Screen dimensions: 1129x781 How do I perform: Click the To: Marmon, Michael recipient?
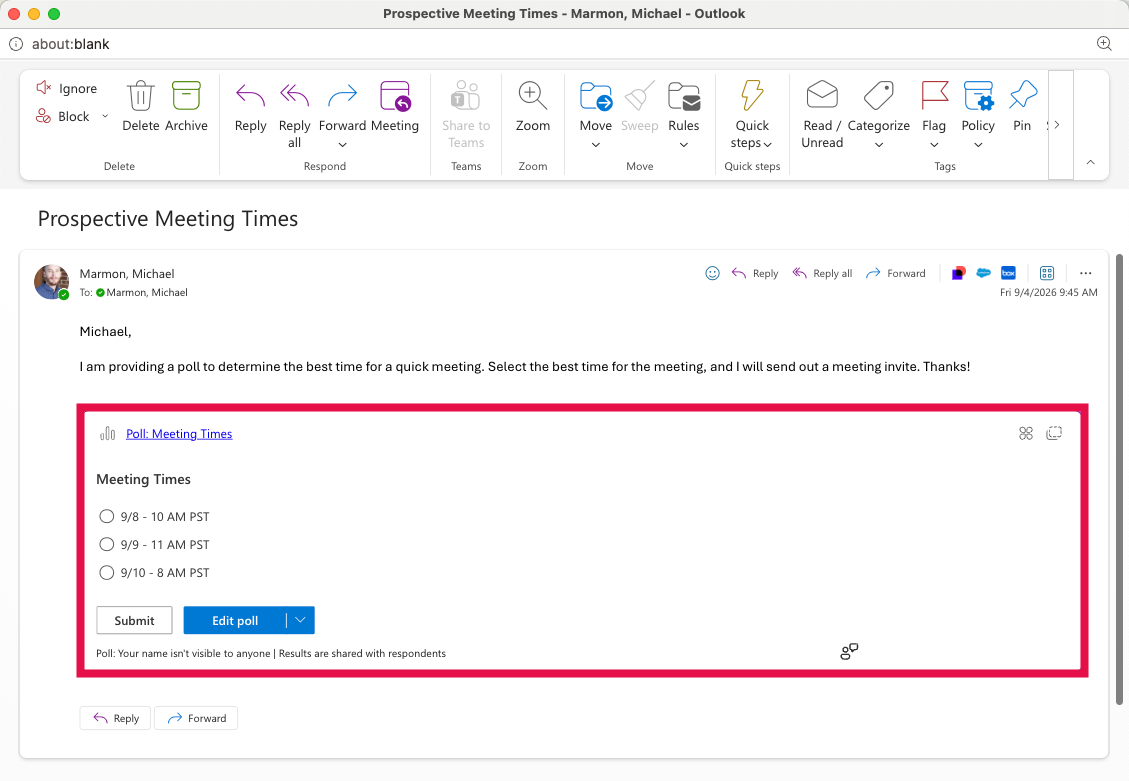click(x=141, y=292)
